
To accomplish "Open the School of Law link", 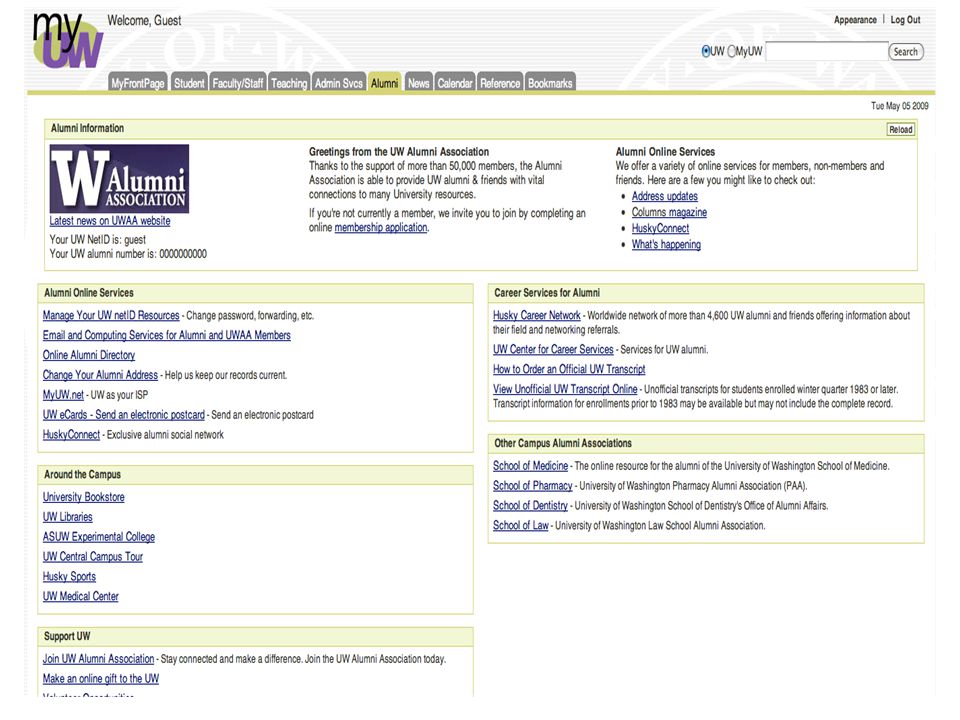I will [520, 525].
